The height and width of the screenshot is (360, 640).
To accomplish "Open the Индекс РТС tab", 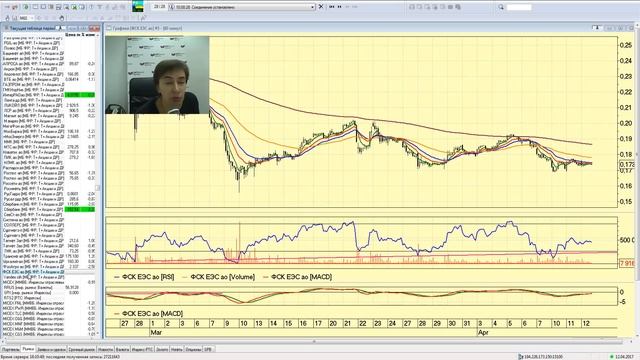I will click(142, 349).
